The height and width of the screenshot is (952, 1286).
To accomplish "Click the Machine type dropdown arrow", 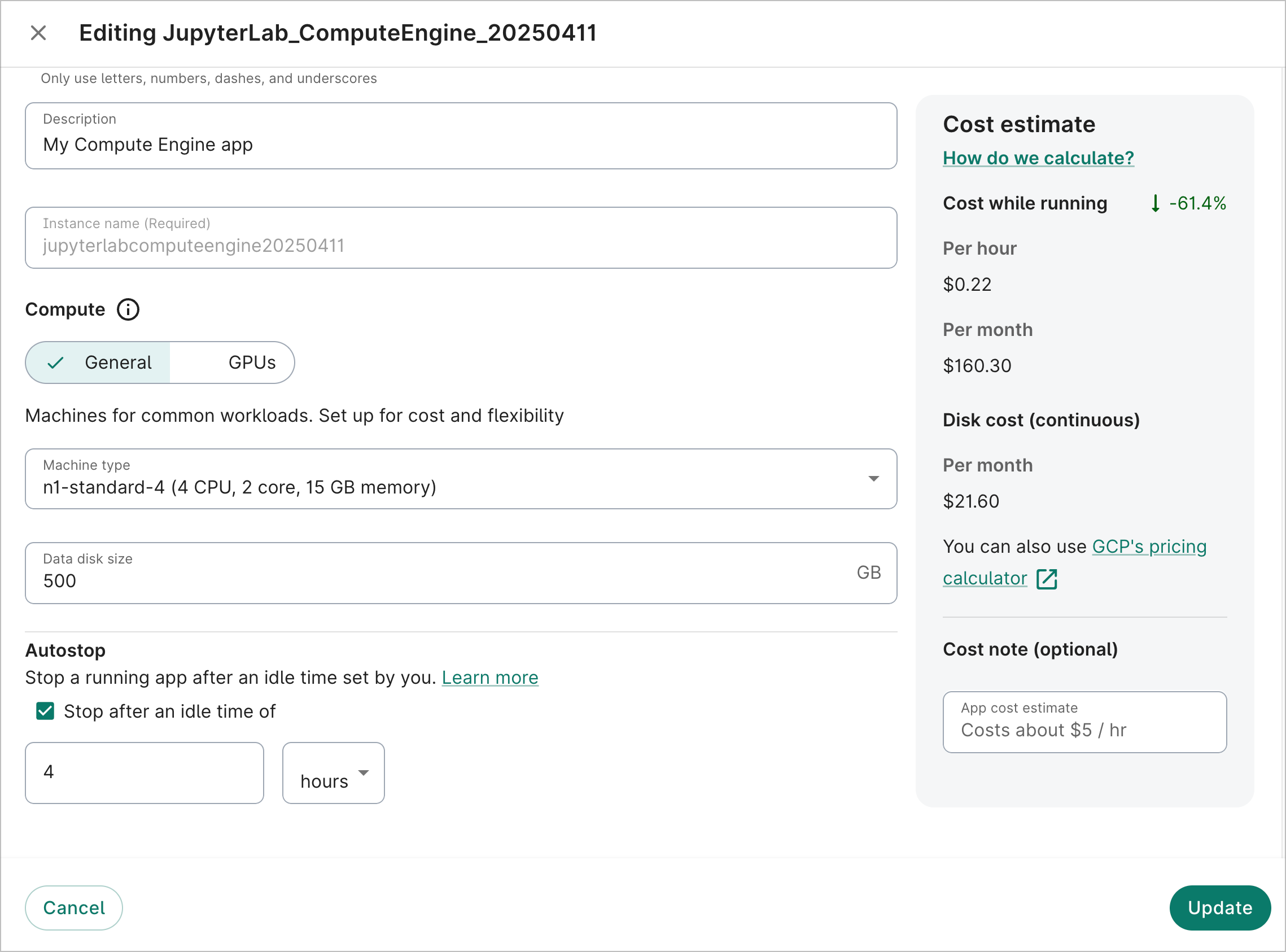I will coord(873,479).
